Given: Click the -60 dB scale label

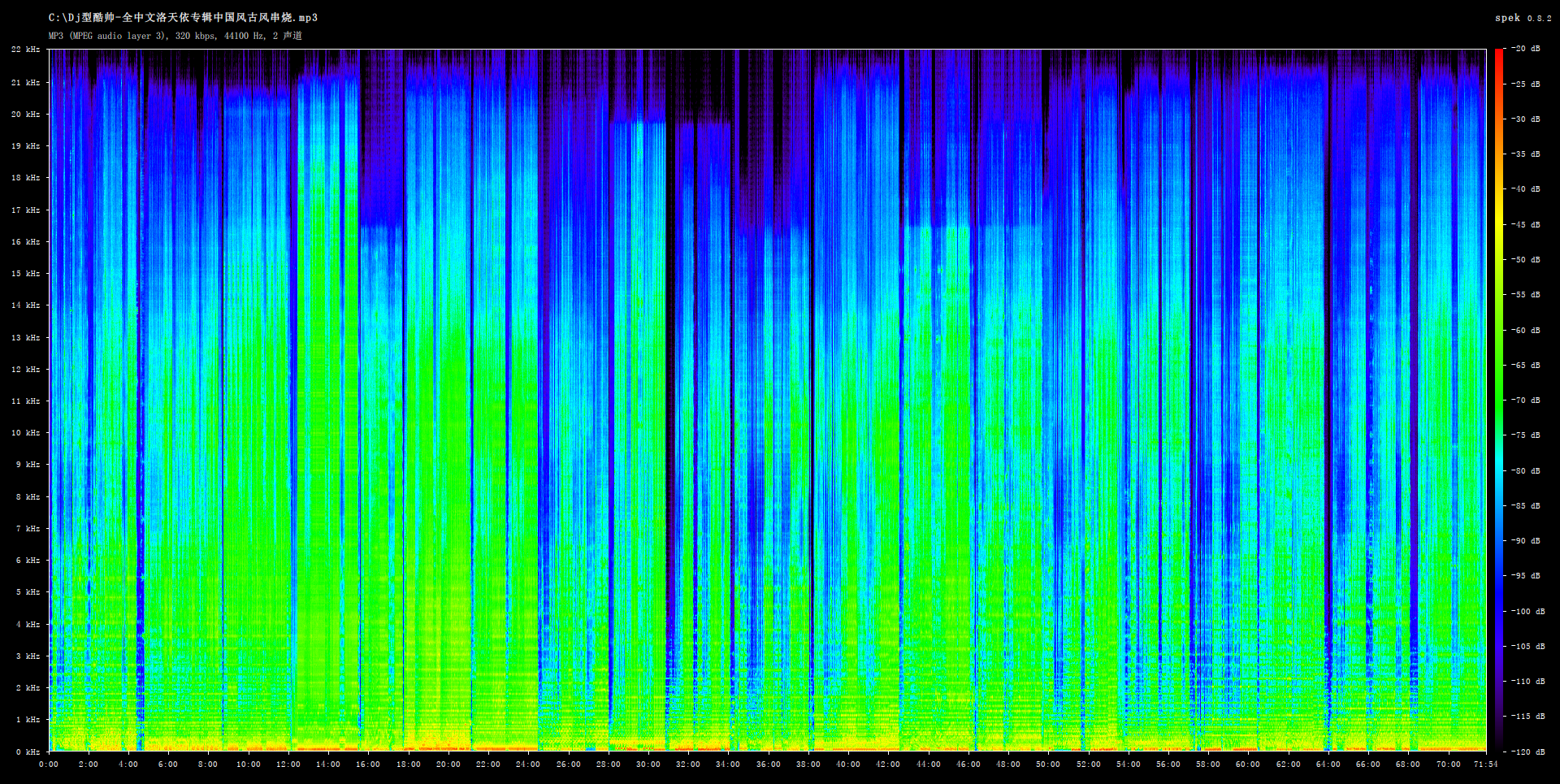Looking at the screenshot, I should [1526, 331].
